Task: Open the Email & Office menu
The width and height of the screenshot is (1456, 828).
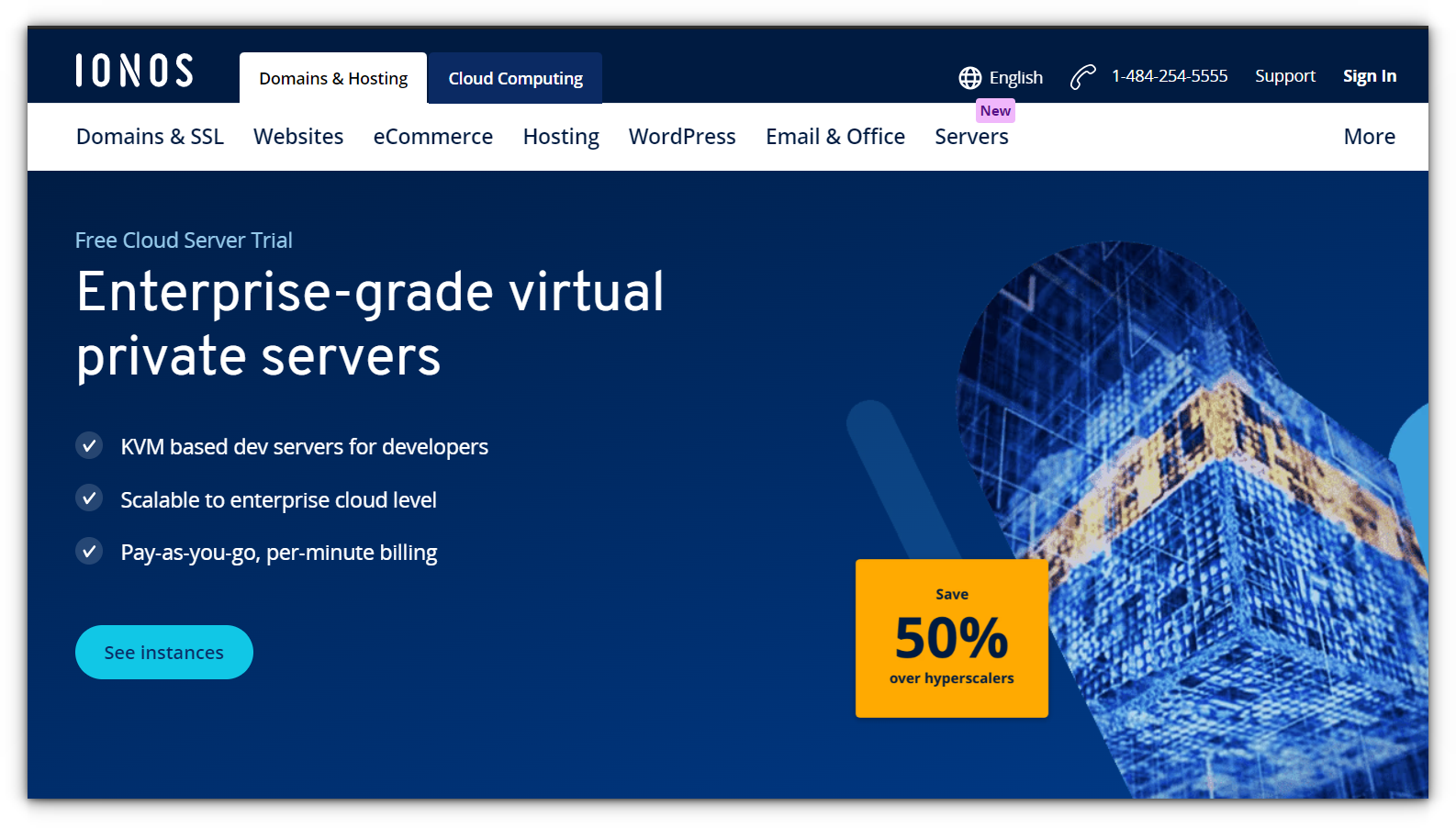Action: [835, 137]
